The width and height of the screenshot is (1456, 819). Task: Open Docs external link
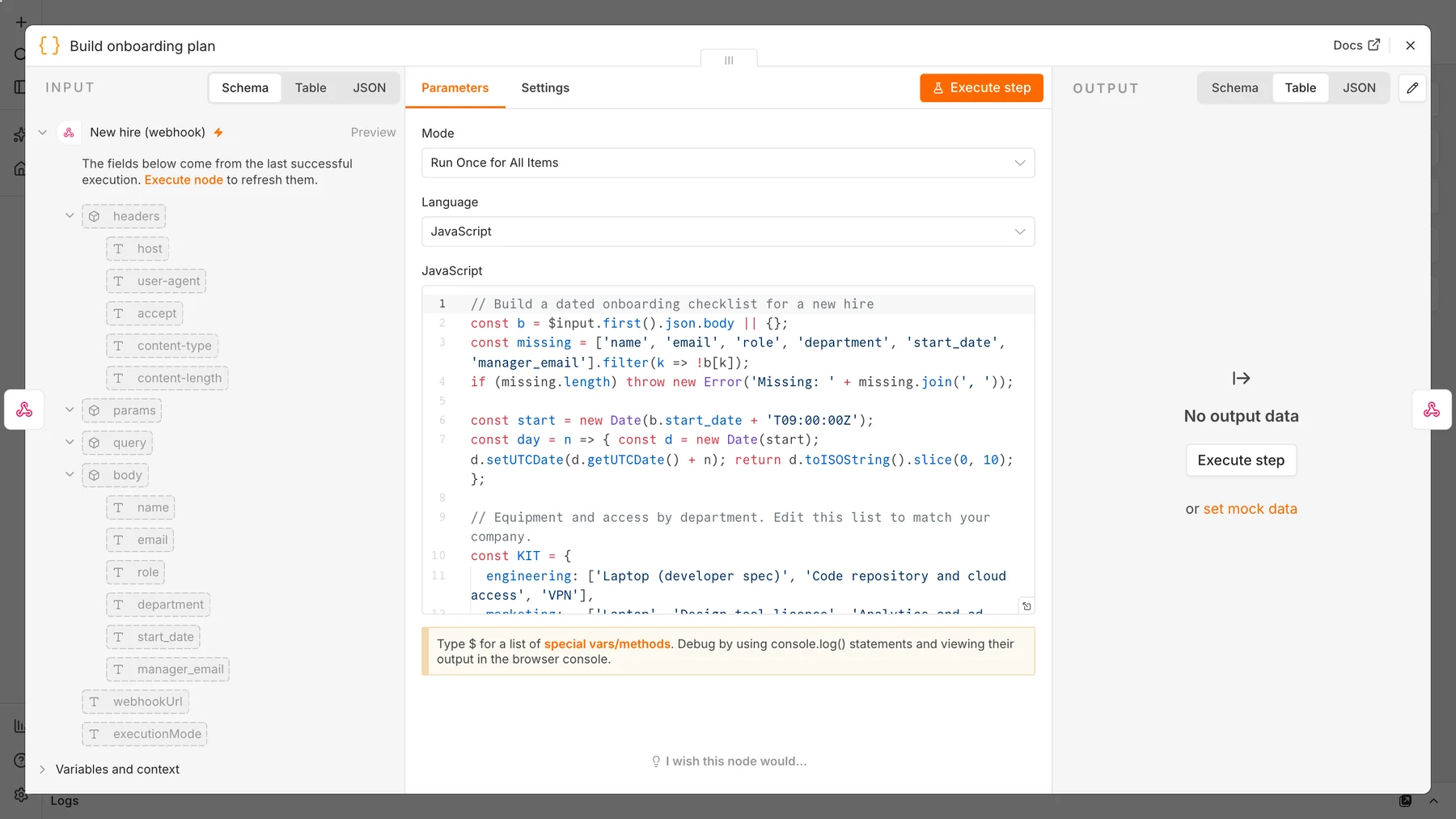tap(1357, 45)
